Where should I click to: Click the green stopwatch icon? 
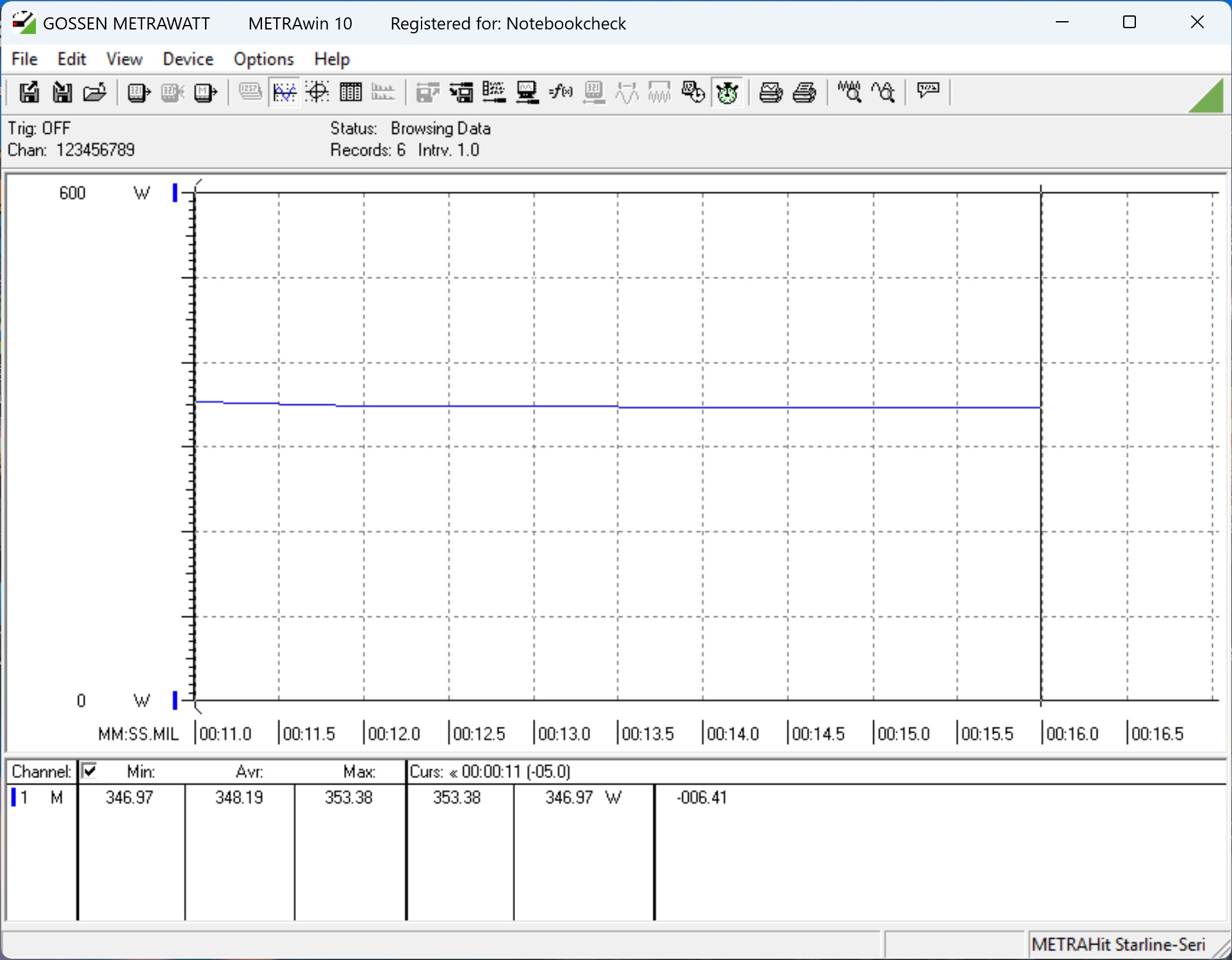[x=727, y=93]
